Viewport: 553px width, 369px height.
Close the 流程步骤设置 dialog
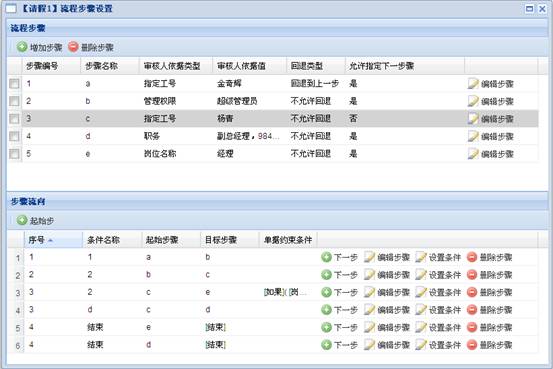click(x=542, y=8)
